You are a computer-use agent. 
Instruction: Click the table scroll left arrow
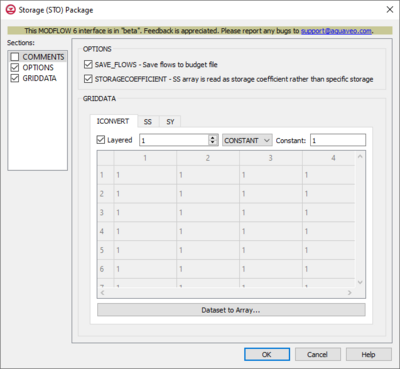tap(102, 293)
